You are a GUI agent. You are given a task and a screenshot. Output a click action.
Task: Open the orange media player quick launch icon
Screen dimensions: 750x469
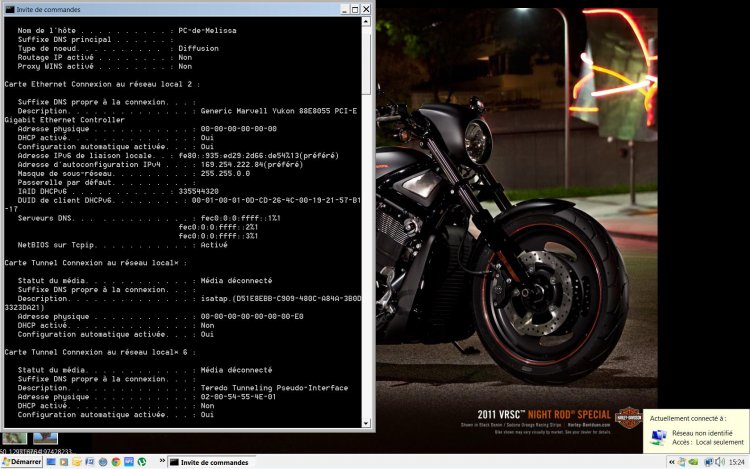(x=64, y=462)
